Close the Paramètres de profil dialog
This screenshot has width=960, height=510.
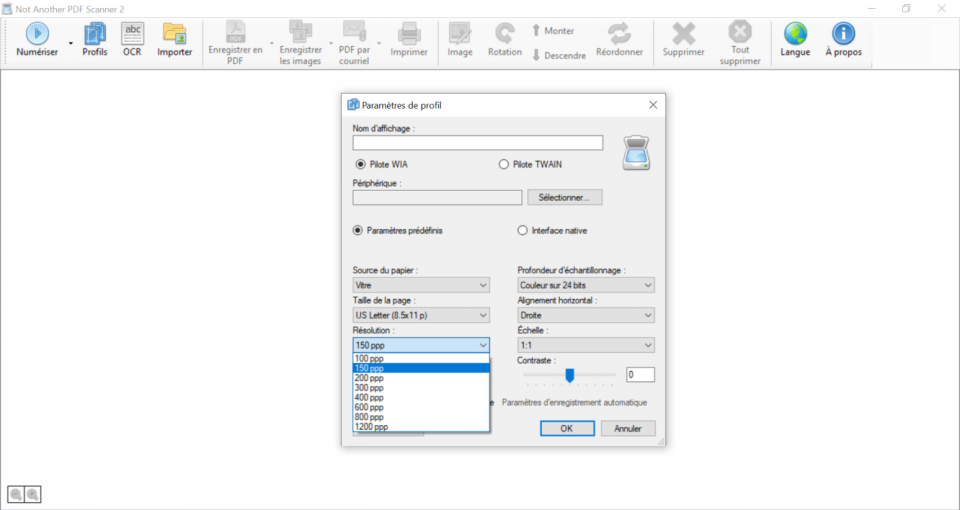tap(653, 105)
